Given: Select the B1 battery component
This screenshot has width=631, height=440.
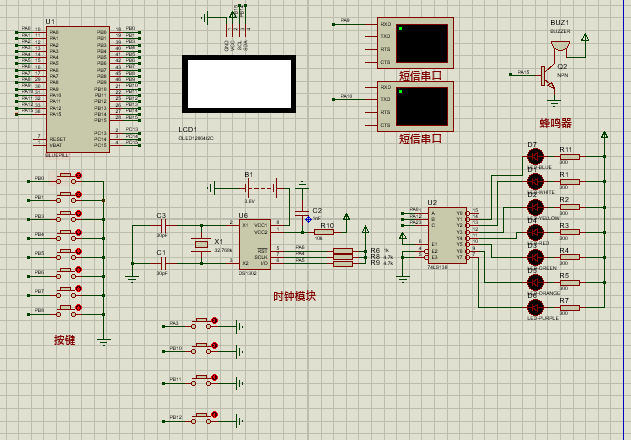Looking at the screenshot, I should pyautogui.click(x=262, y=188).
